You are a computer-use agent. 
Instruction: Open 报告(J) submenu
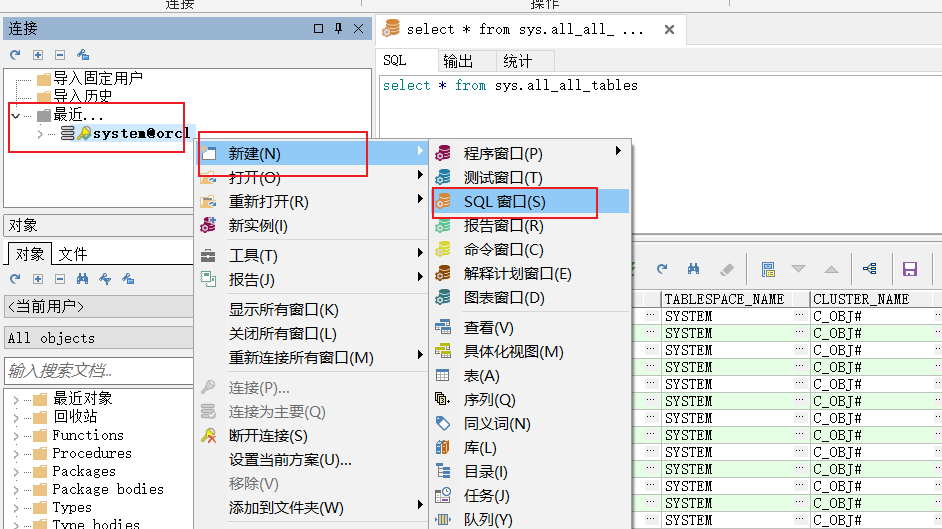312,280
